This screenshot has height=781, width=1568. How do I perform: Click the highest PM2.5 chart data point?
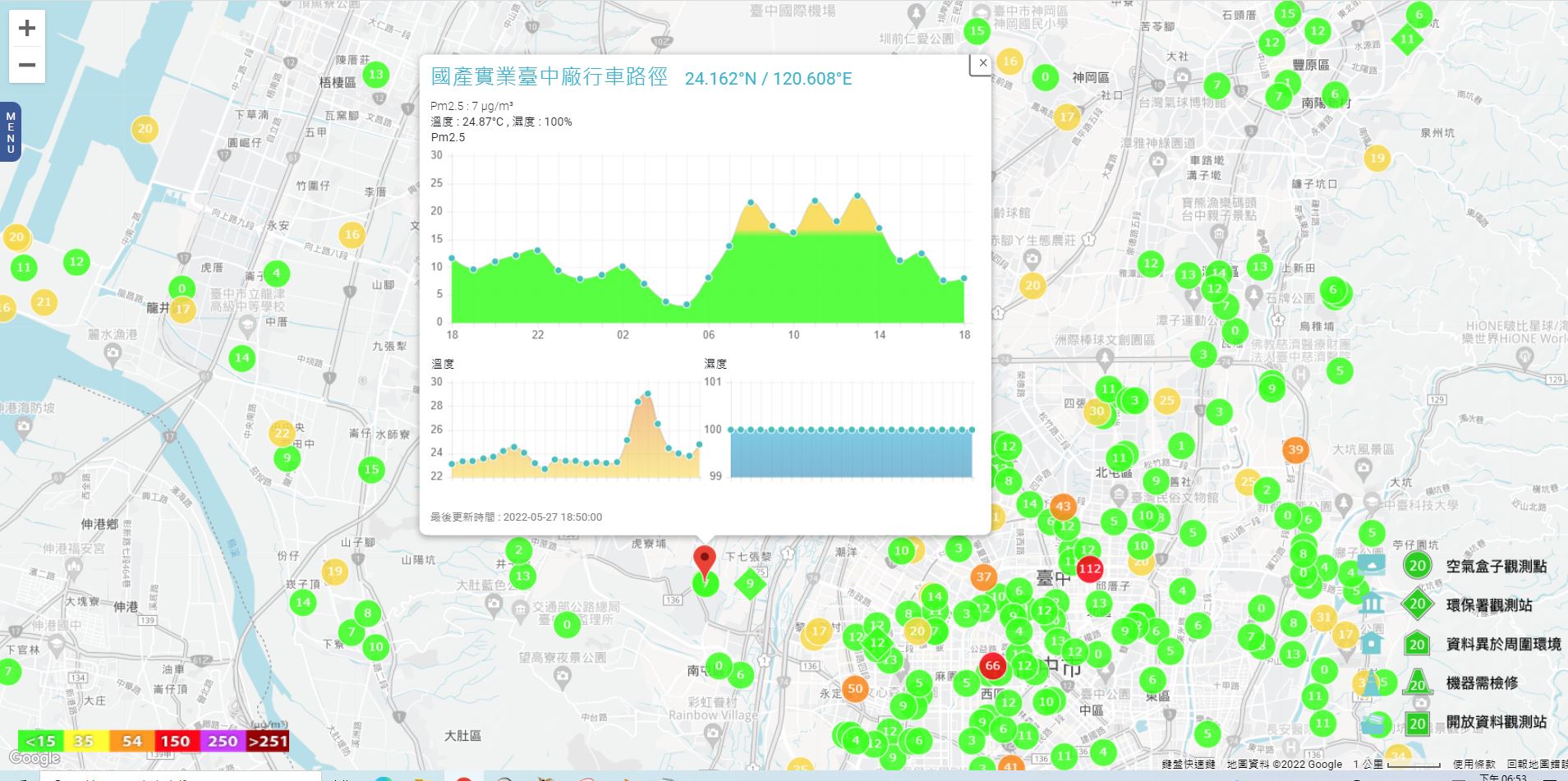coord(858,195)
